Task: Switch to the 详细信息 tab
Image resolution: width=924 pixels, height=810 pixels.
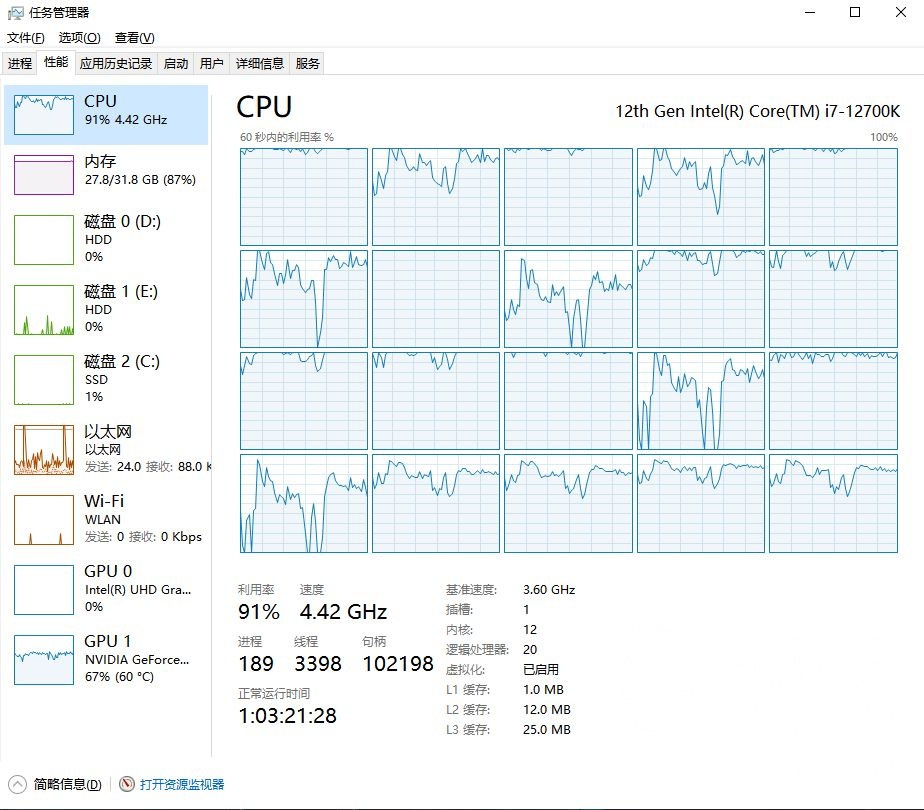Action: click(260, 63)
